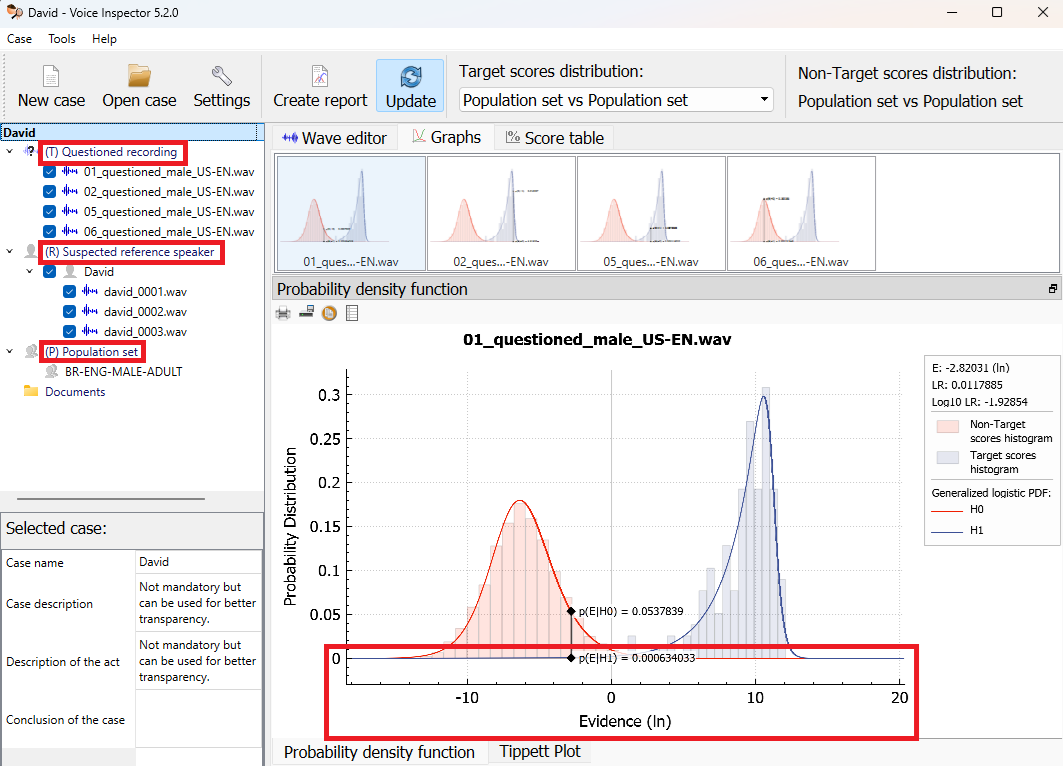Click the blue H1 legend line

click(x=947, y=531)
